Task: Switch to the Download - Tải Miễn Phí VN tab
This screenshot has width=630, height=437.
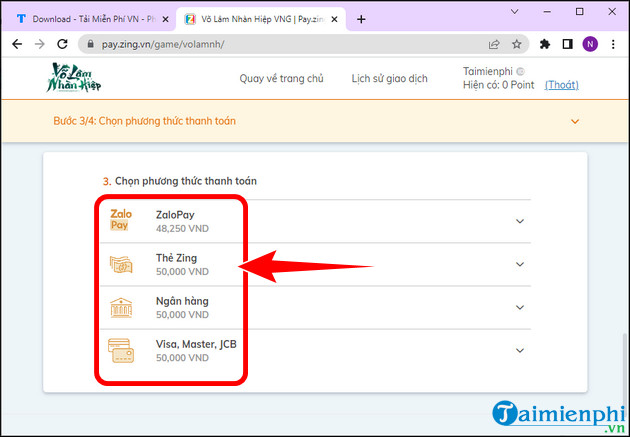Action: point(88,19)
